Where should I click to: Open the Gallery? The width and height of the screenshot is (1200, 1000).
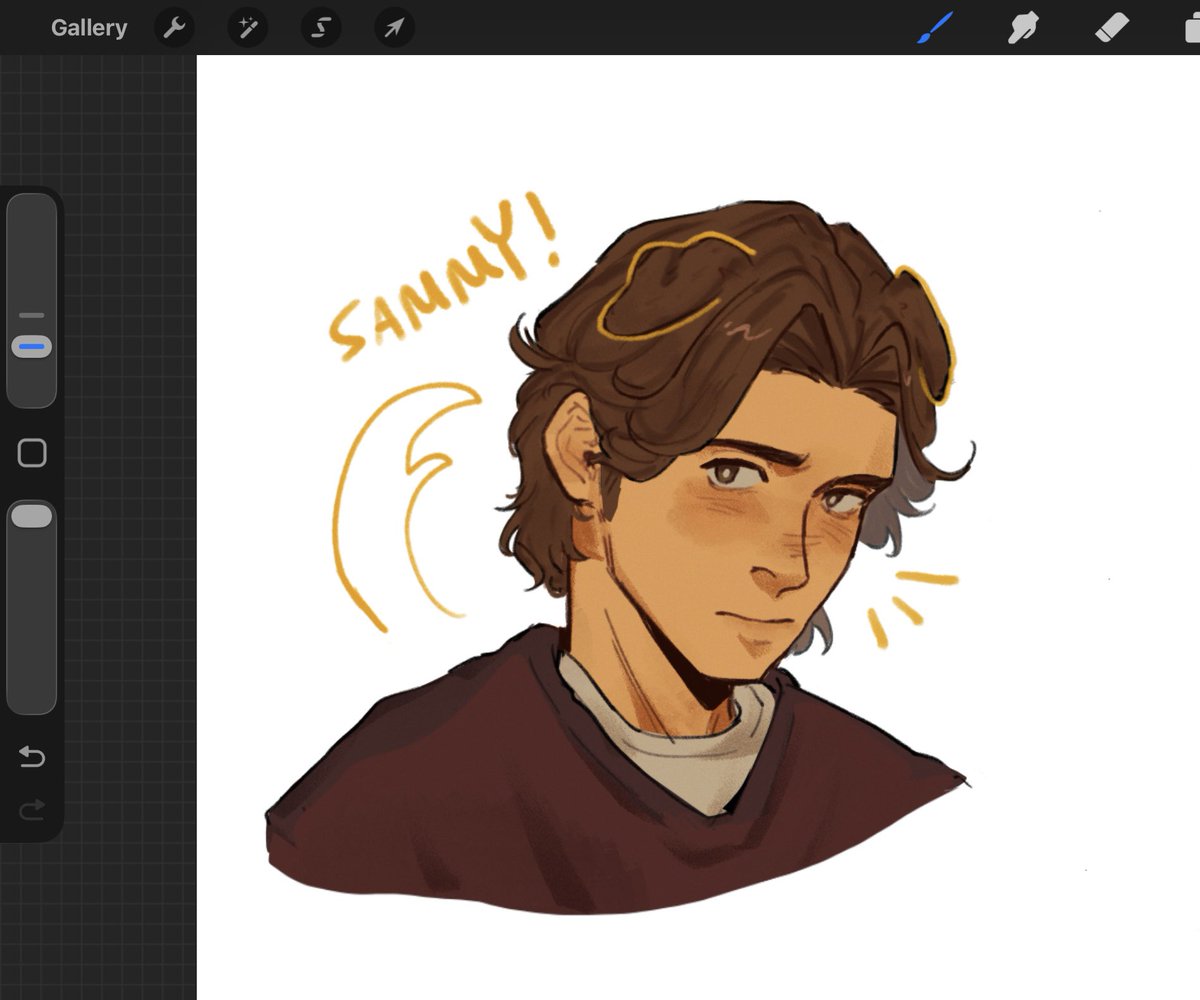(x=89, y=28)
